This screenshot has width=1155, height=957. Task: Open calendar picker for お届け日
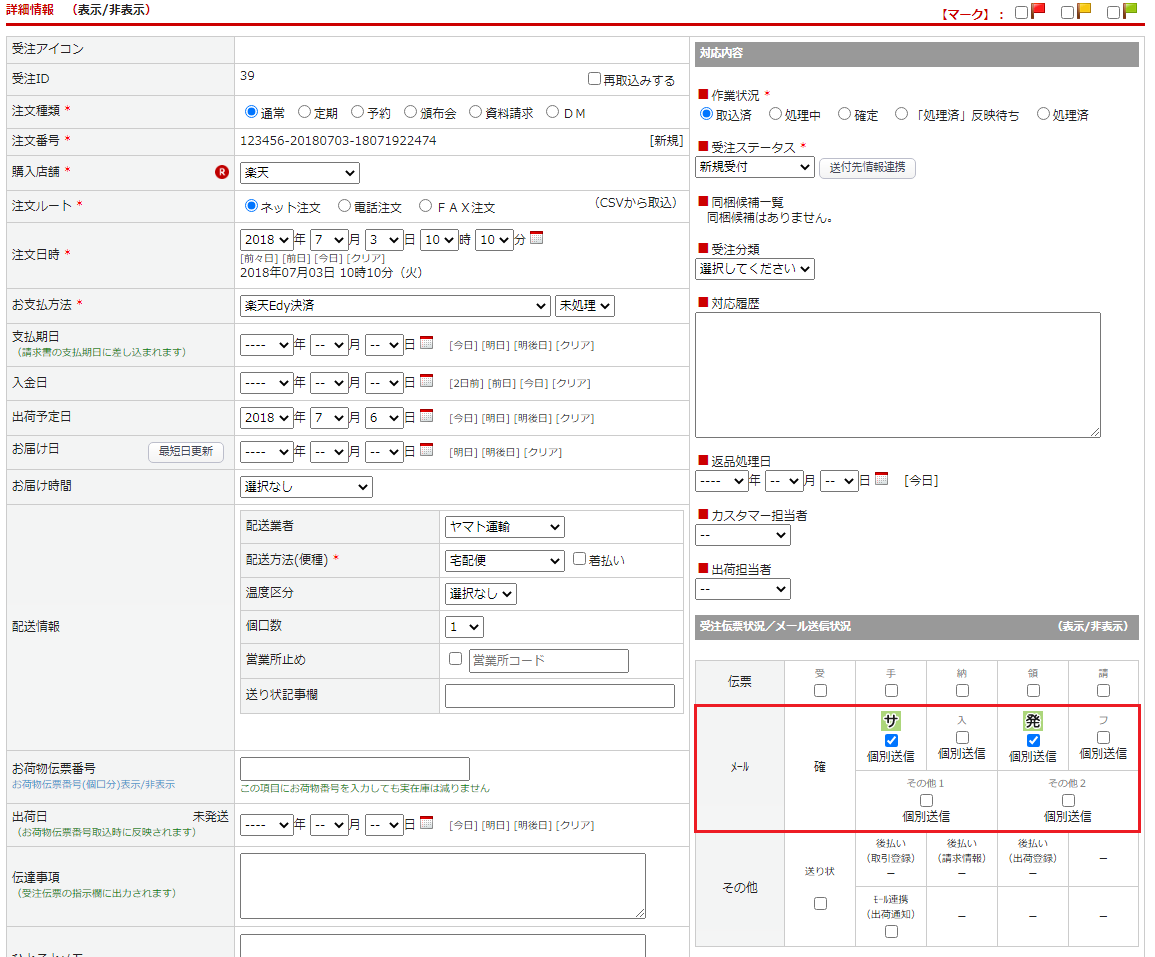pyautogui.click(x=426, y=450)
